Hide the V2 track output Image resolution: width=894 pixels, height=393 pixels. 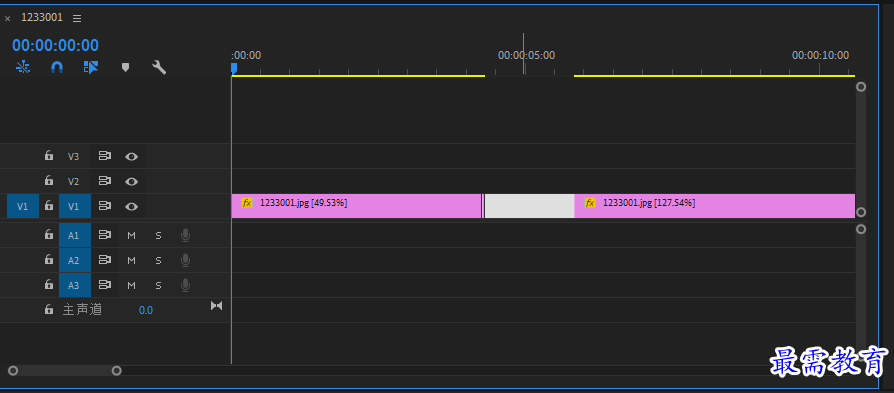pyautogui.click(x=132, y=181)
